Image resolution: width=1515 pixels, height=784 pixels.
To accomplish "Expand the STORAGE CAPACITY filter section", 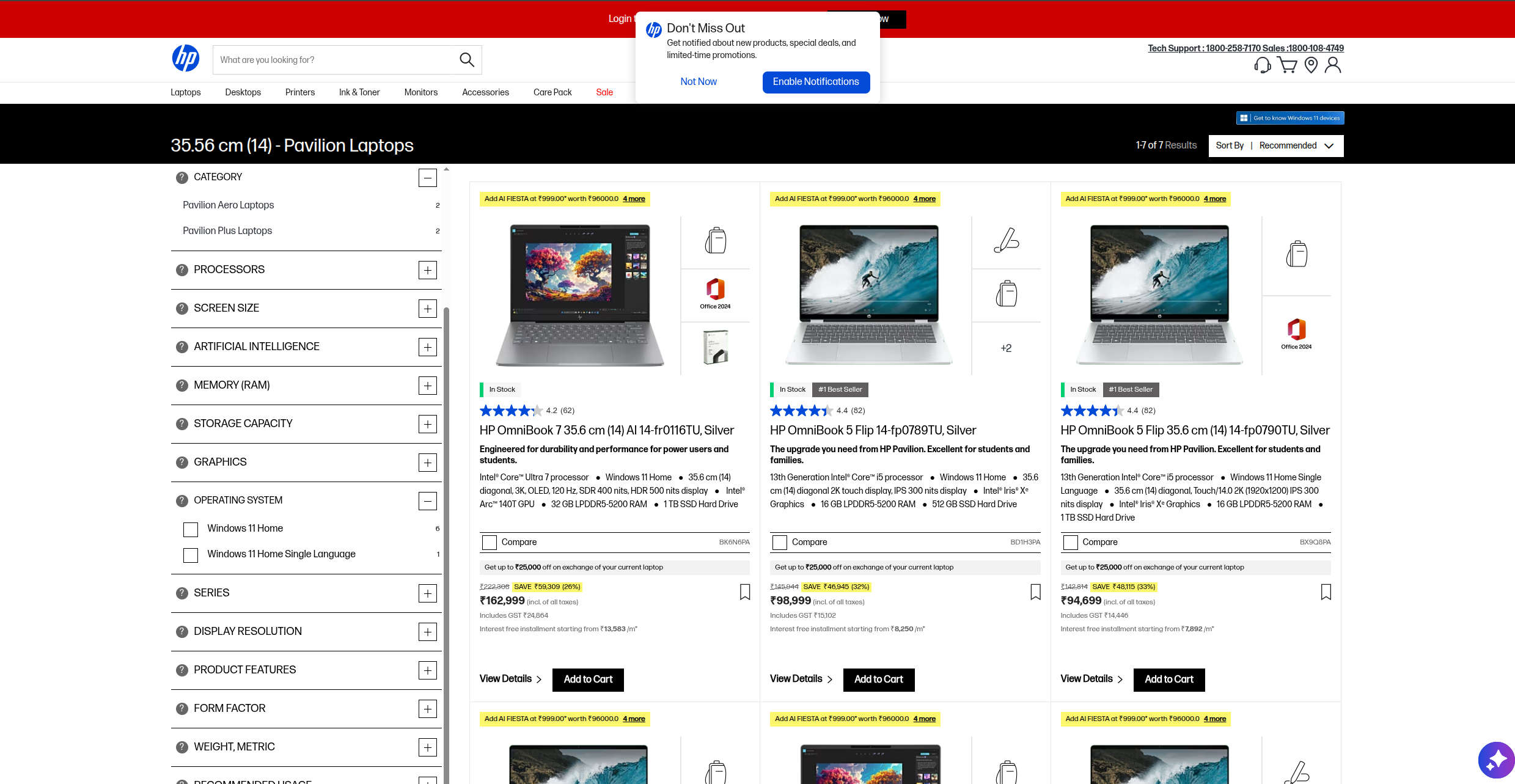I will coord(428,424).
